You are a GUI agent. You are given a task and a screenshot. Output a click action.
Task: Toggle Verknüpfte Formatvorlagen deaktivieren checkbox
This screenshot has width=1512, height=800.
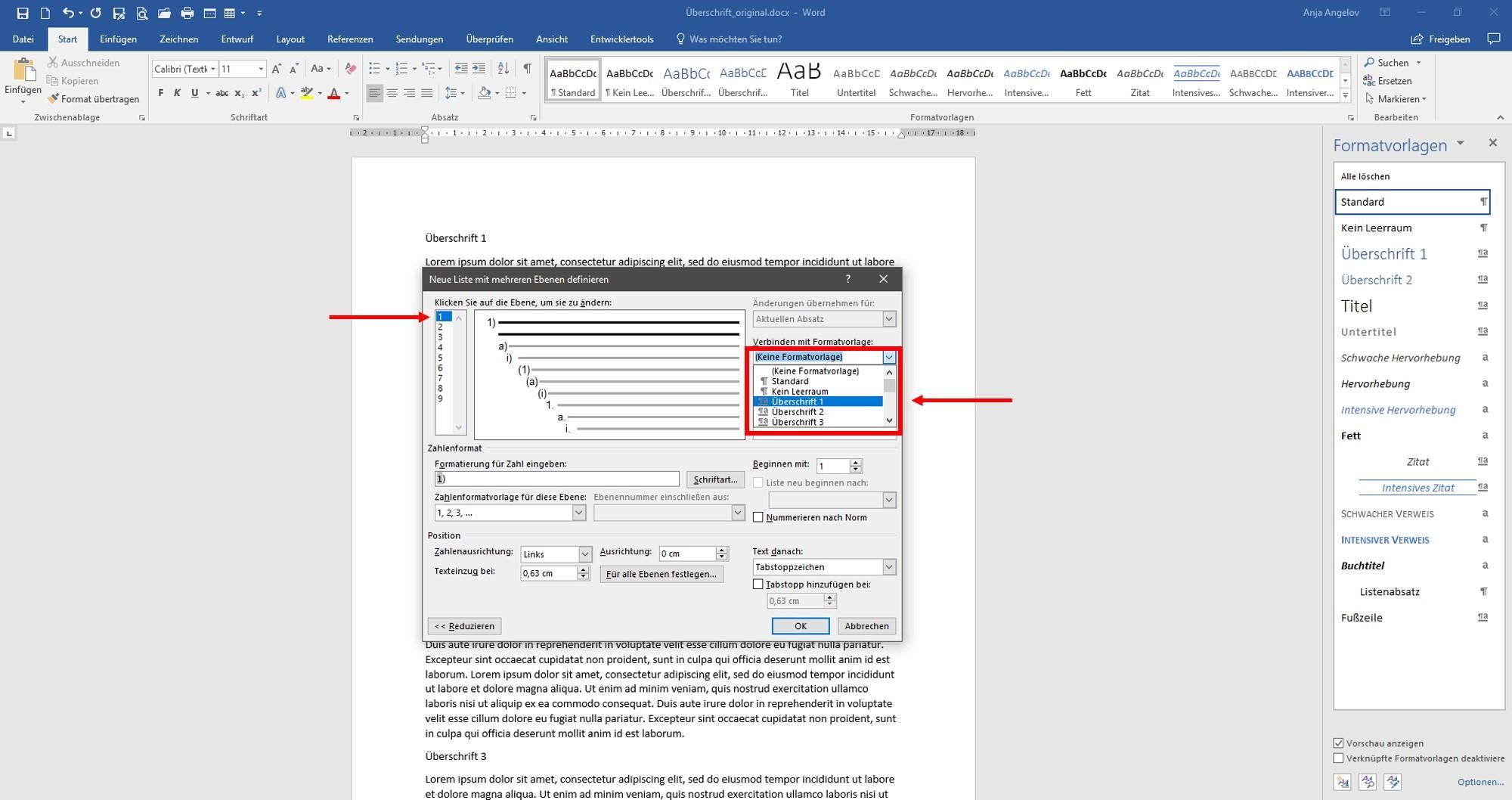1339,758
